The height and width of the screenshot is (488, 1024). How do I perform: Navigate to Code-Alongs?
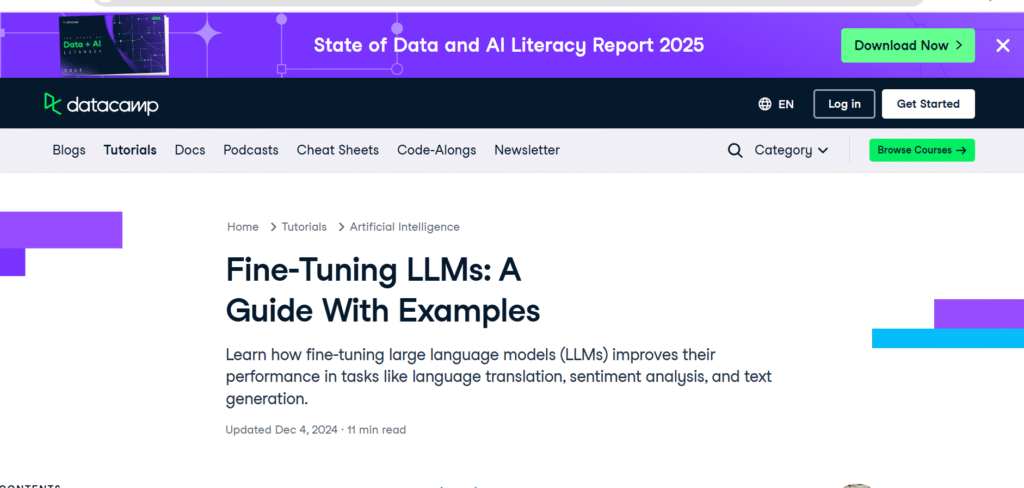tap(436, 150)
